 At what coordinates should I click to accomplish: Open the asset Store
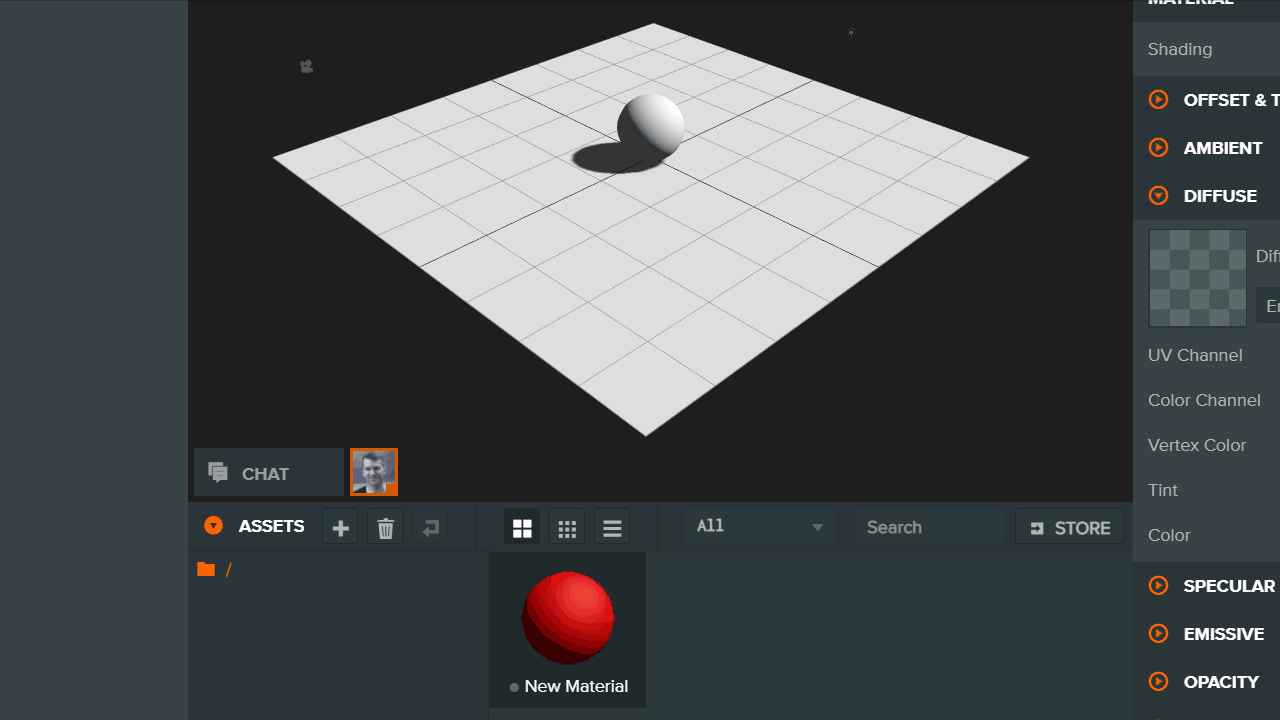click(x=1069, y=528)
